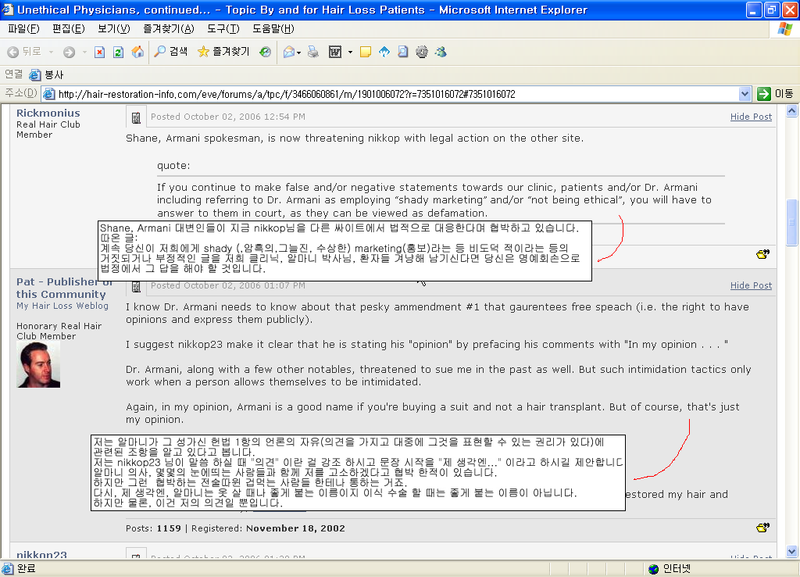
Task: Click the Windows flag logo throbber
Action: (785, 29)
